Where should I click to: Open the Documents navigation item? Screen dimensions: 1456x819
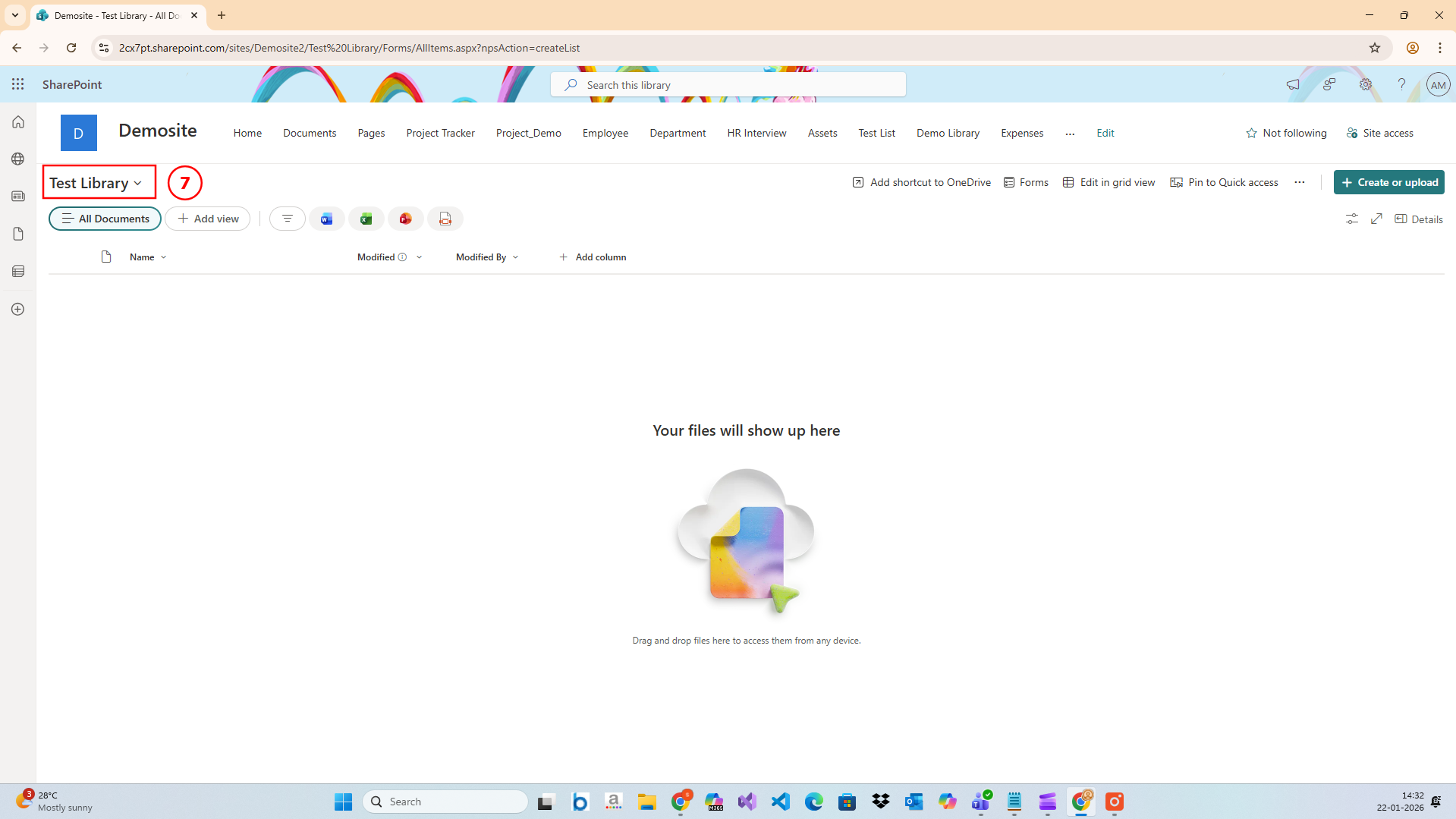tap(310, 133)
